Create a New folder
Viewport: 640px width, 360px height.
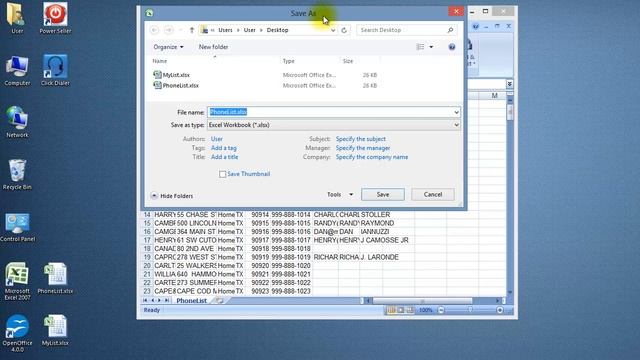(213, 47)
